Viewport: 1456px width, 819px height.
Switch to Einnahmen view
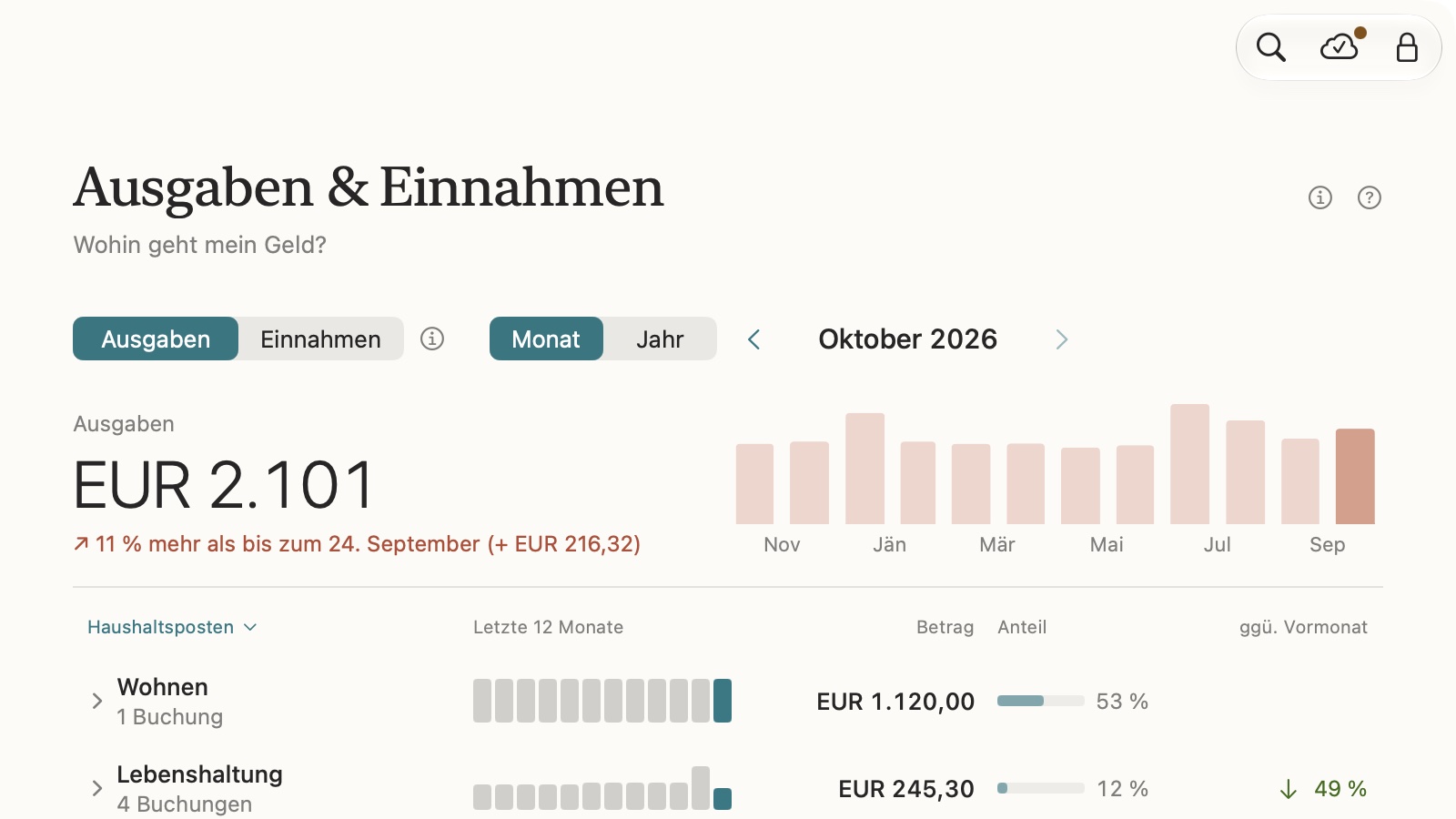[x=320, y=339]
